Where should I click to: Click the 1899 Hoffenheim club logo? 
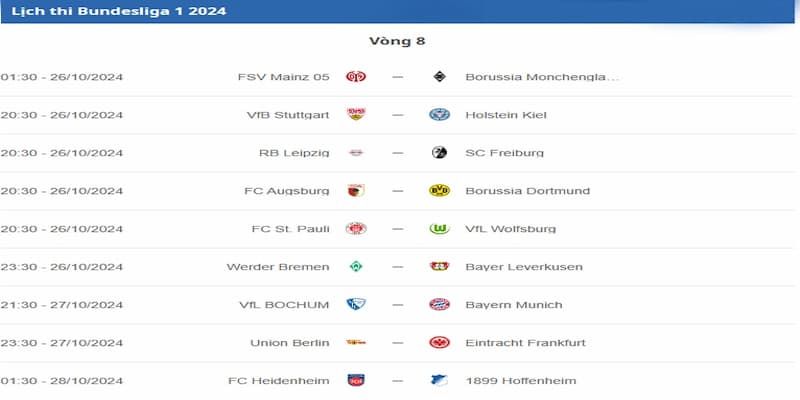[x=438, y=381]
